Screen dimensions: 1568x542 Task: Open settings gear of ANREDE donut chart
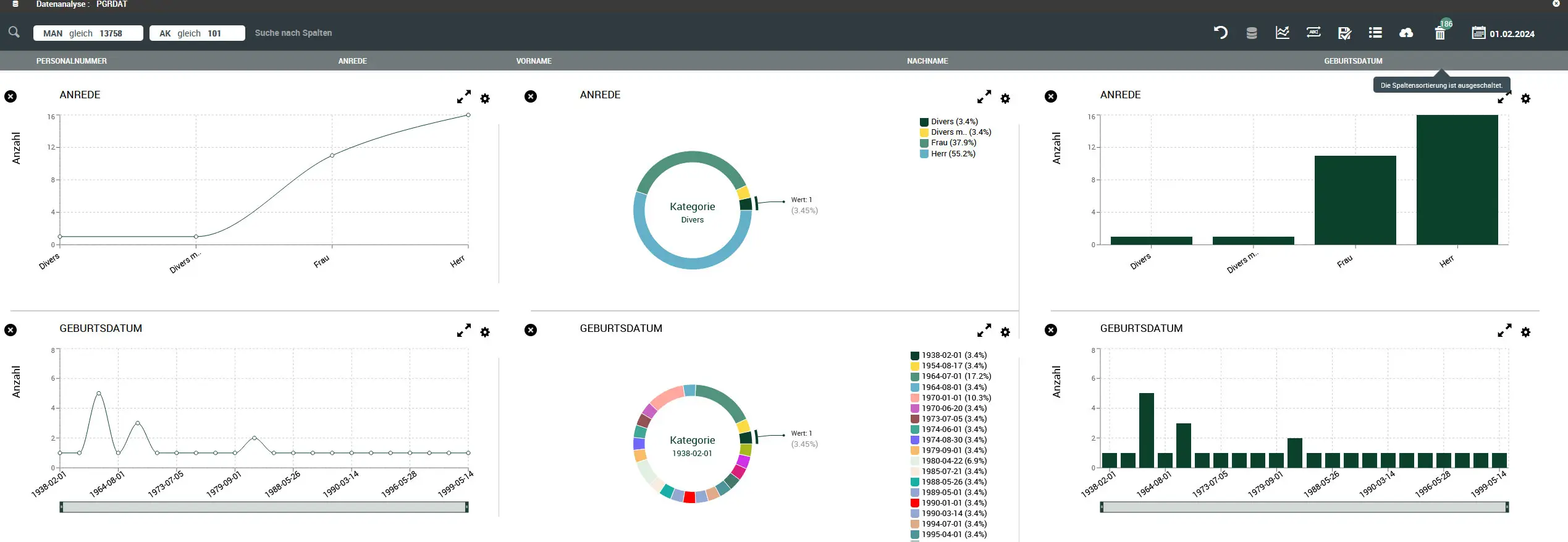click(1005, 99)
